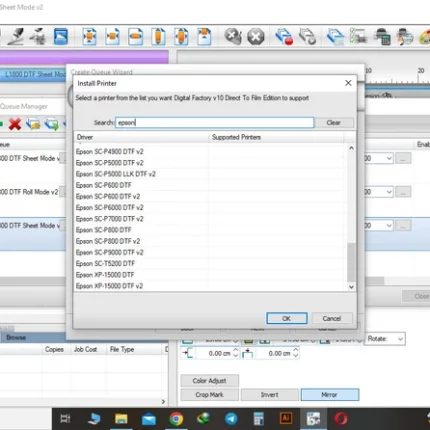
Task: Open the Color Adjust settings
Action: [209, 381]
